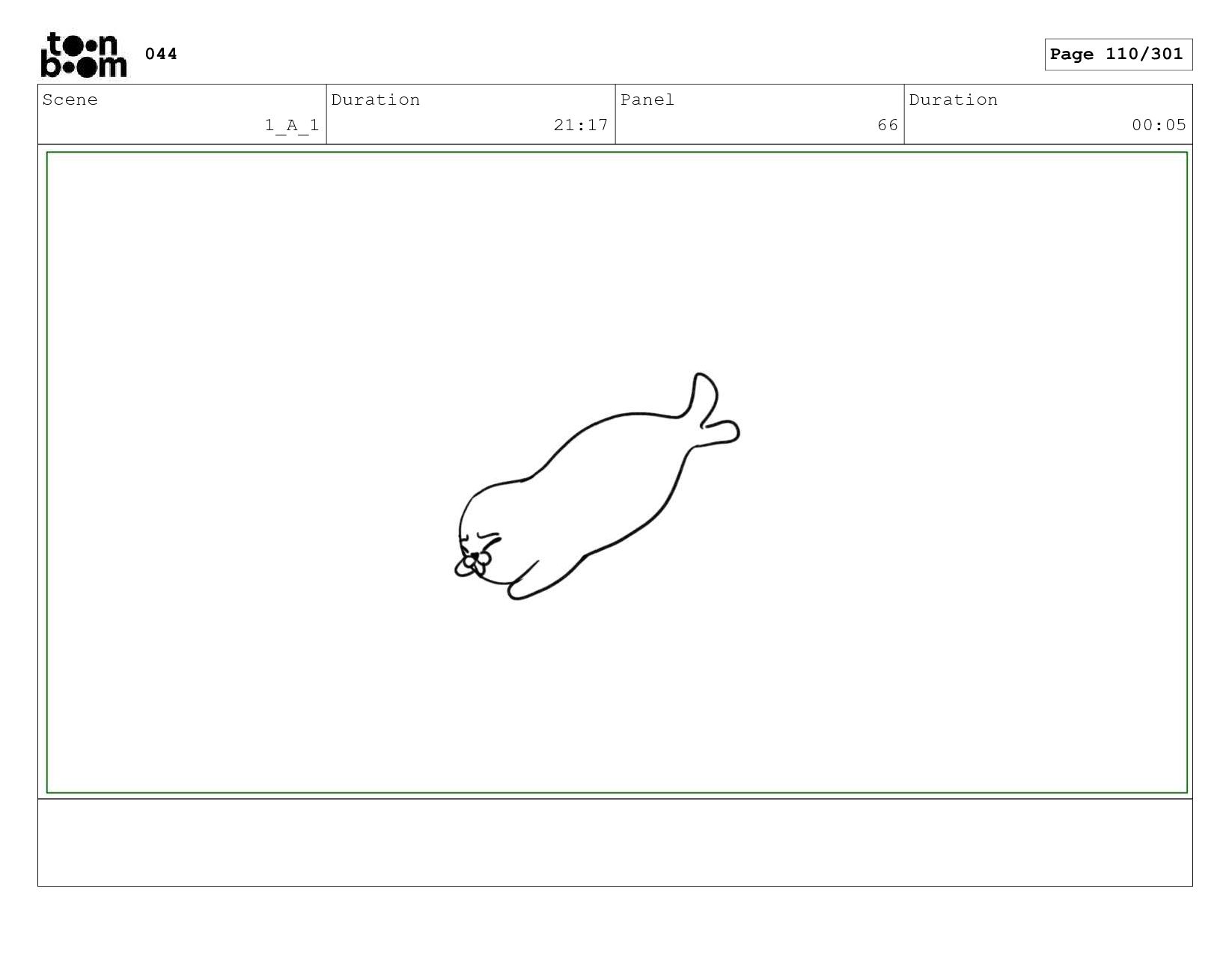Click the Scene header label
The width and height of the screenshot is (1232, 954).
click(70, 100)
